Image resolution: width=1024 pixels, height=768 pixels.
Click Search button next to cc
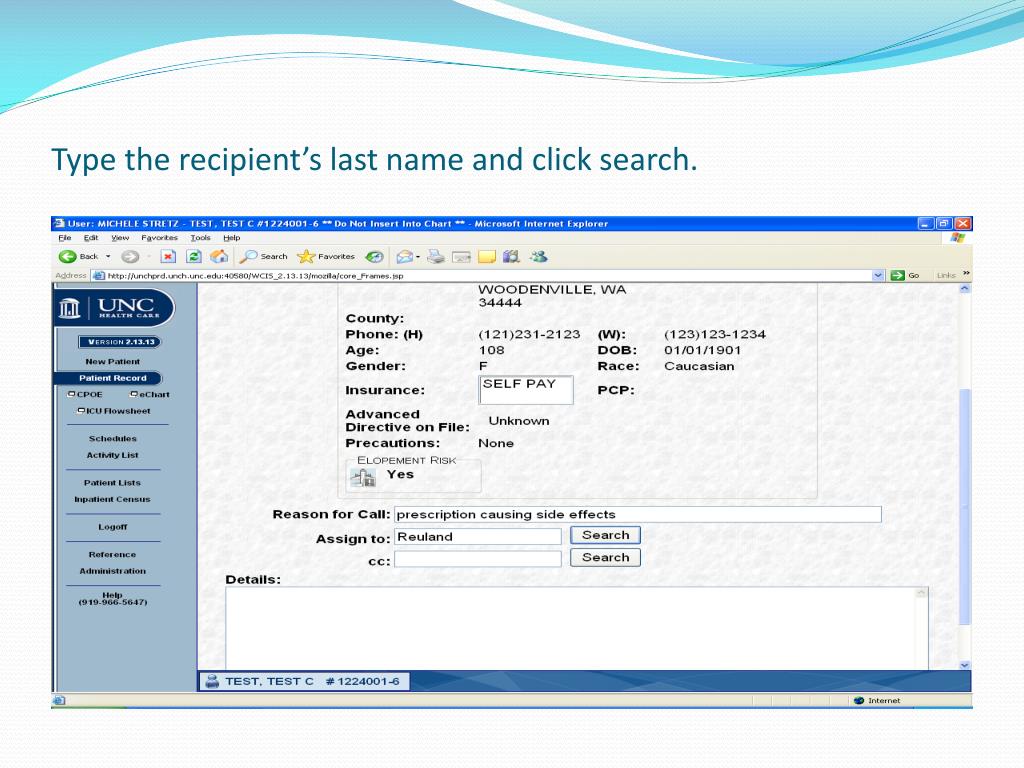pyautogui.click(x=605, y=558)
